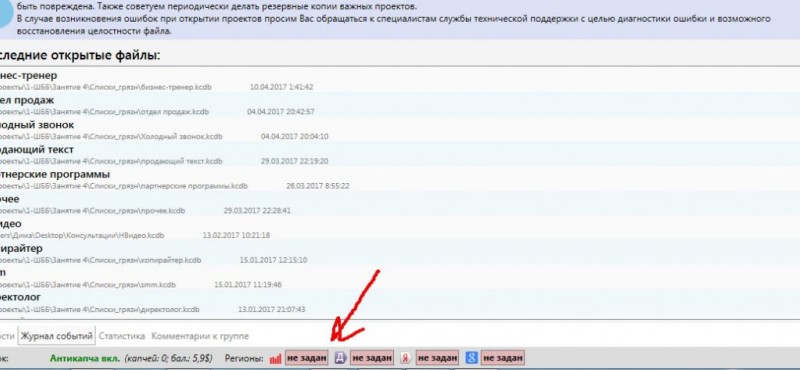Click the file path ending директолог.kcdb

pos(99,309)
